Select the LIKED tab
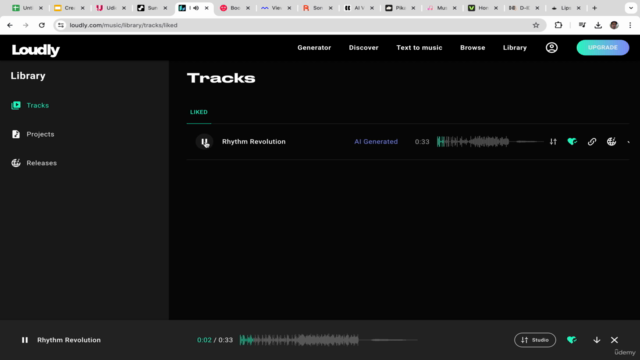 coord(199,112)
